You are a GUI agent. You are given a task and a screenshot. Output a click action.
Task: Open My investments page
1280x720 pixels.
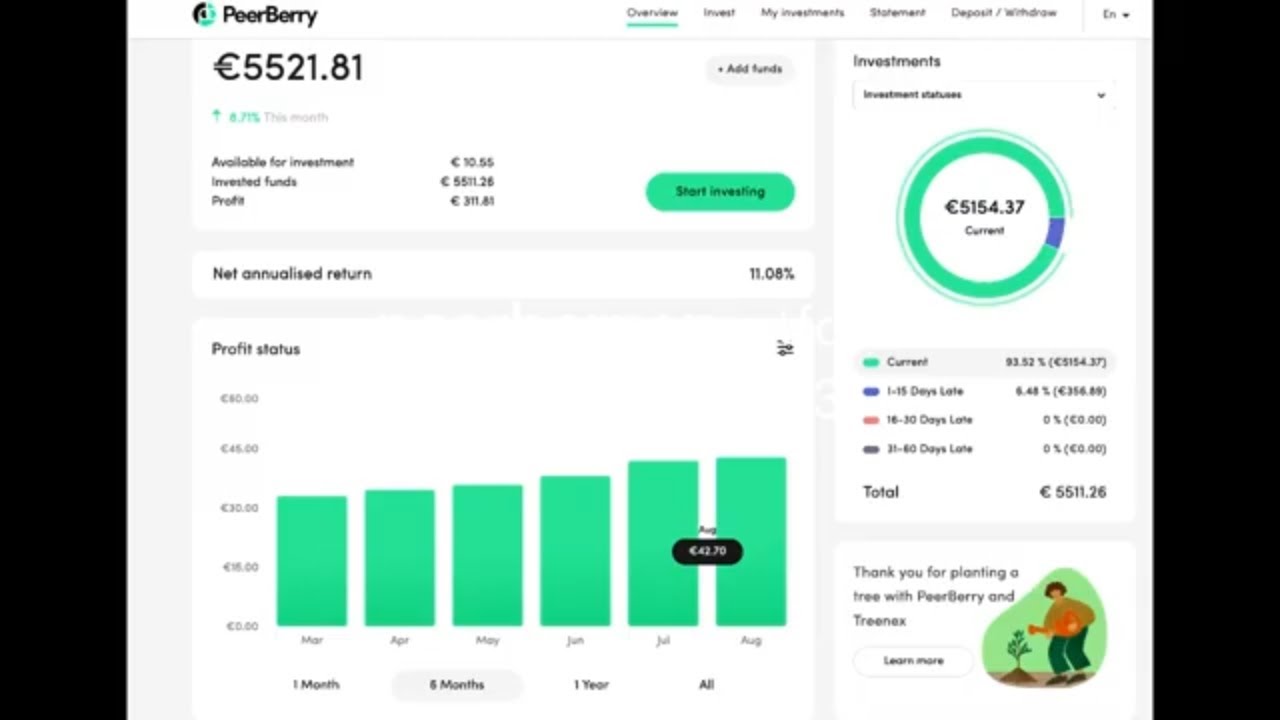(802, 13)
